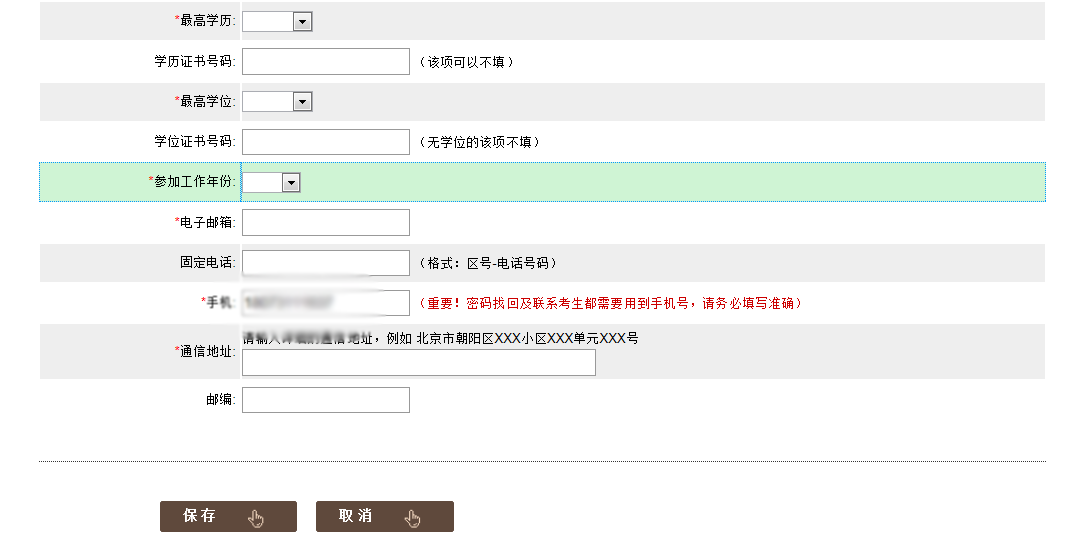Focus the 学历证书号码 input field
Viewport: 1088px width, 545px height.
click(326, 62)
